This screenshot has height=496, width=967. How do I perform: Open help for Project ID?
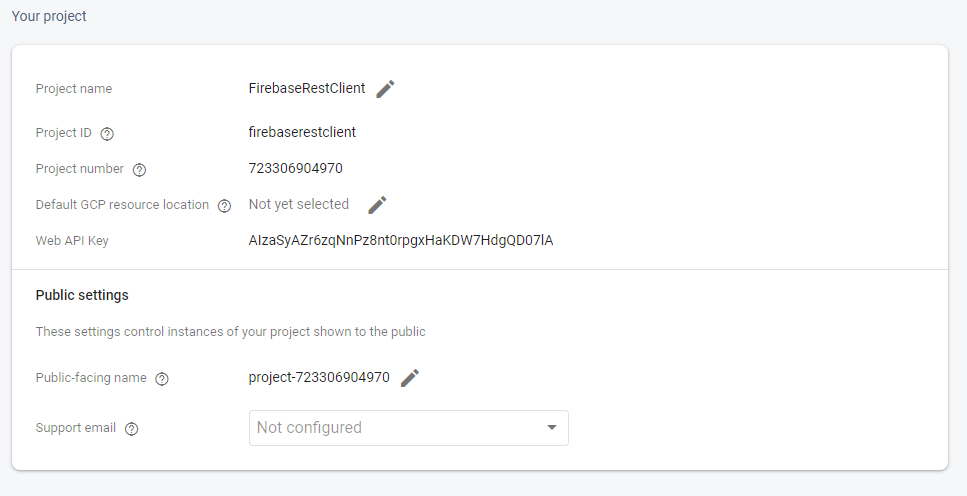click(x=107, y=134)
